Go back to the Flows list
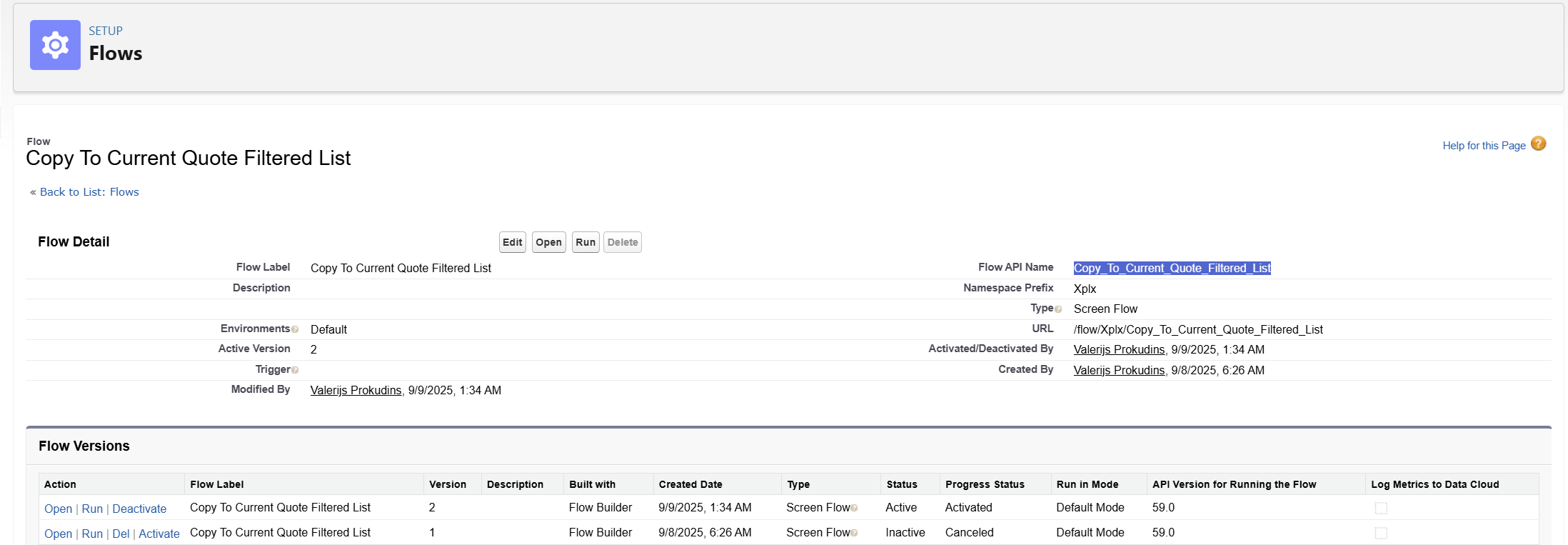1568x545 pixels. [89, 192]
